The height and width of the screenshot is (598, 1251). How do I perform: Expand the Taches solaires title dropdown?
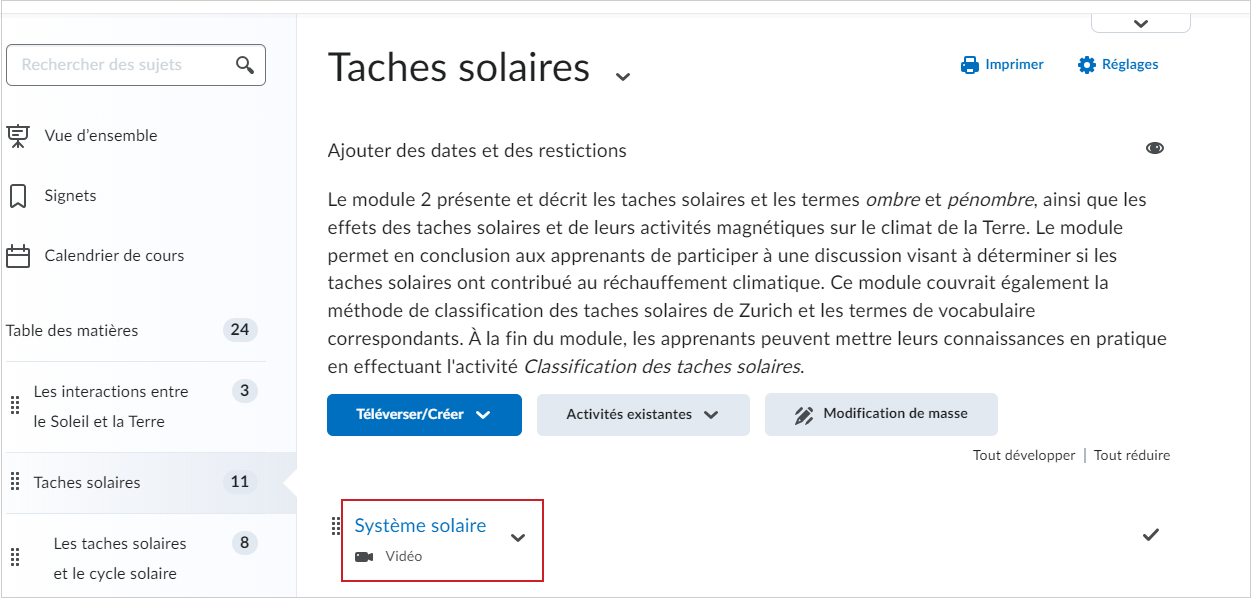[x=623, y=76]
